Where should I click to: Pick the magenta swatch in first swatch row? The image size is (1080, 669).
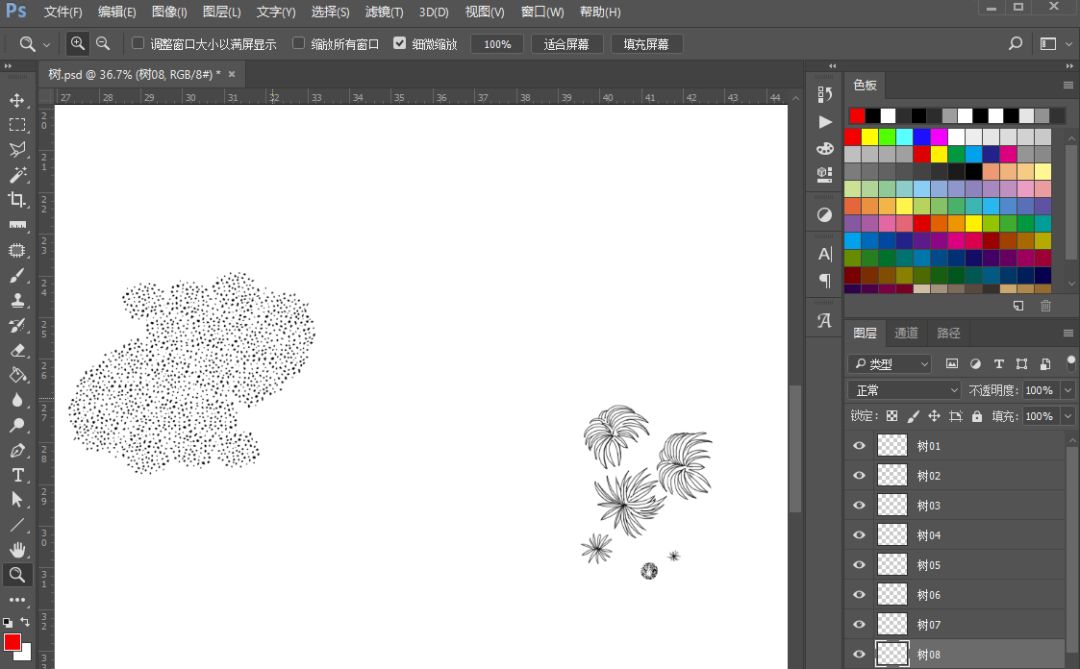tap(939, 137)
